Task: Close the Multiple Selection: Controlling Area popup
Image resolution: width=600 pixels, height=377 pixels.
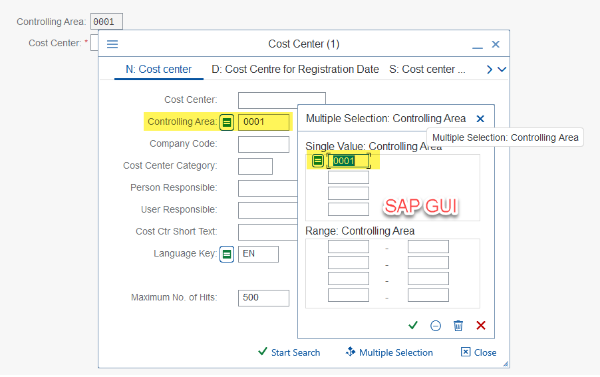Action: pos(480,119)
